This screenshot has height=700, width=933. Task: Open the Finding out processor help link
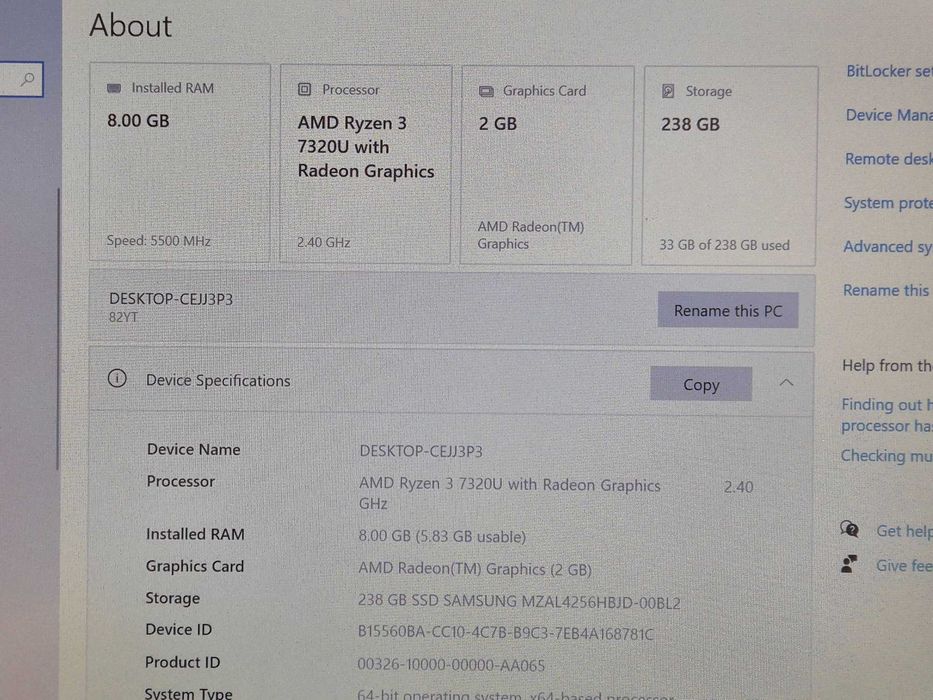pyautogui.click(x=887, y=415)
